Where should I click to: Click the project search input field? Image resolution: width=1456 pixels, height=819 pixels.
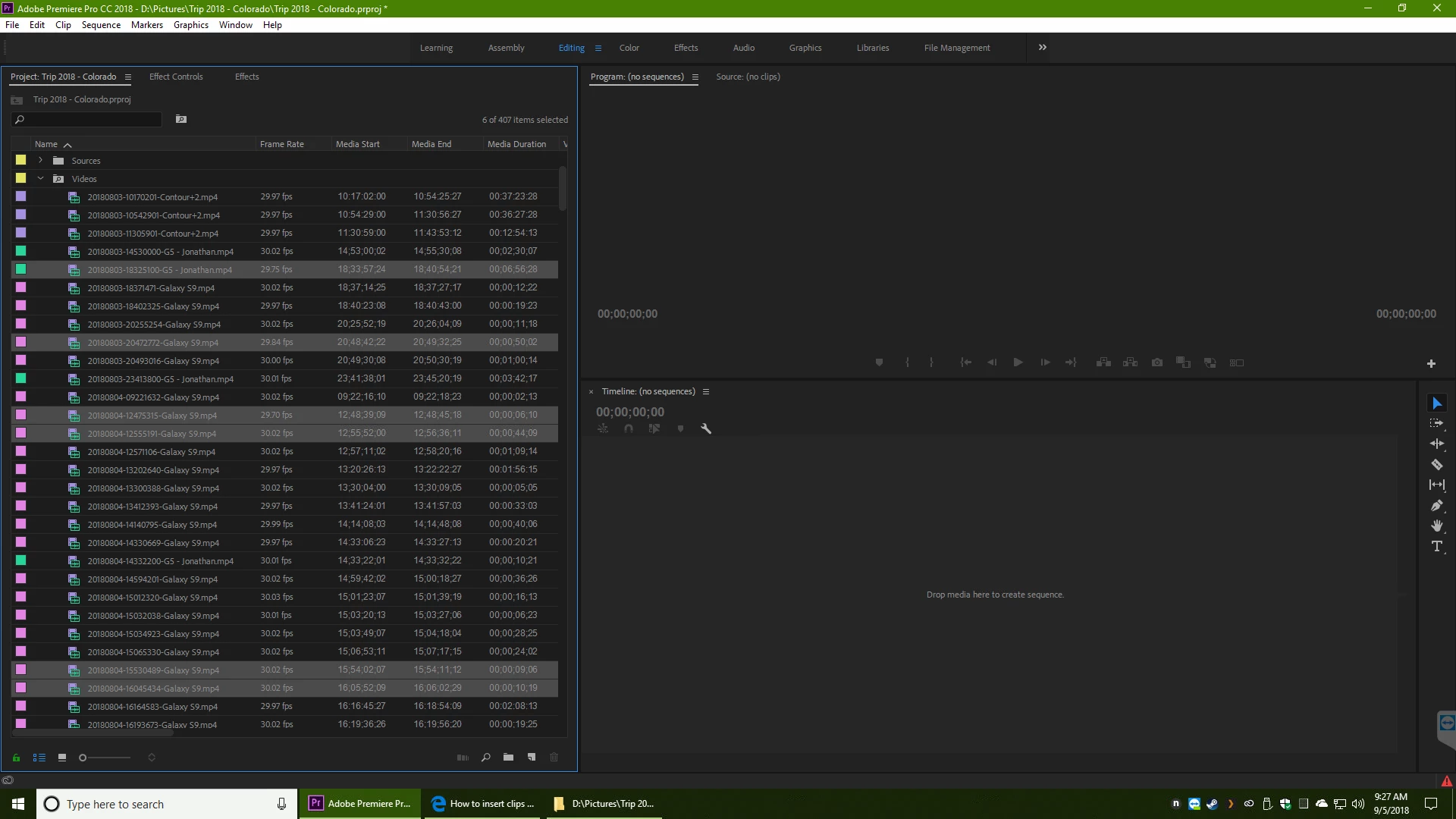tap(91, 120)
